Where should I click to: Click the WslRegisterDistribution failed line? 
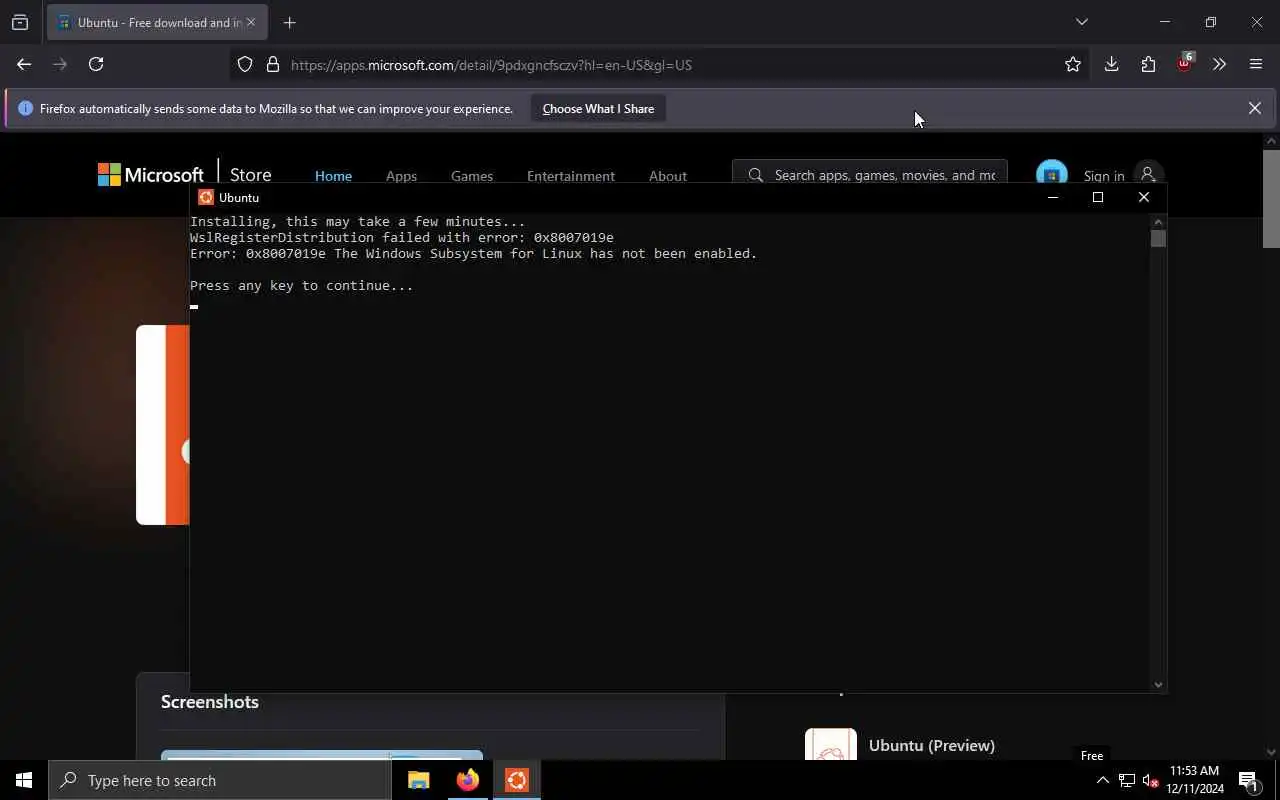(402, 238)
